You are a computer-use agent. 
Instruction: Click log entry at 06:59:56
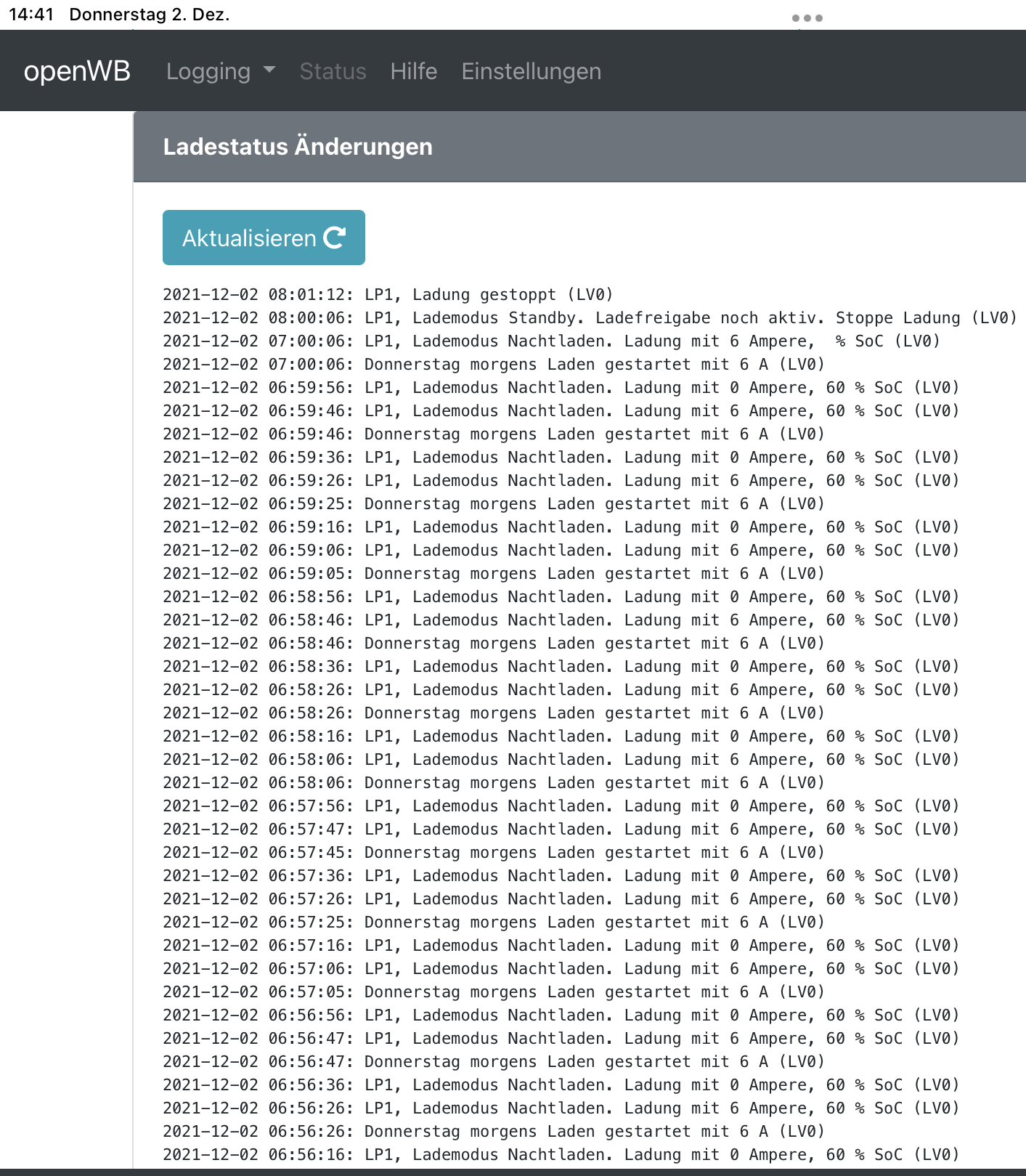(561, 387)
